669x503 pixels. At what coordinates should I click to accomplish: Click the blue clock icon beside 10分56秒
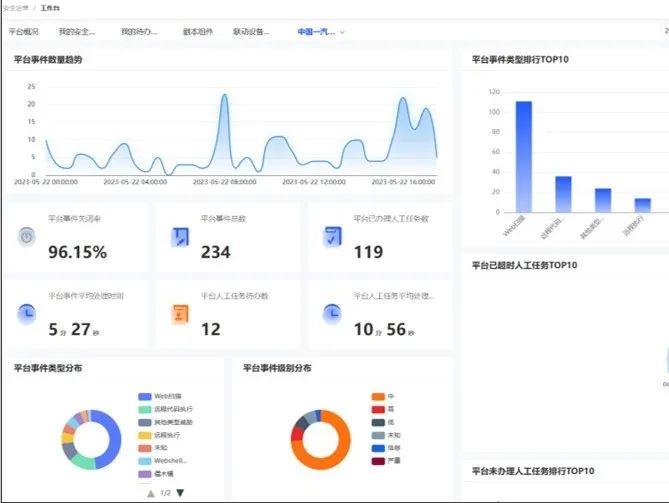(333, 313)
